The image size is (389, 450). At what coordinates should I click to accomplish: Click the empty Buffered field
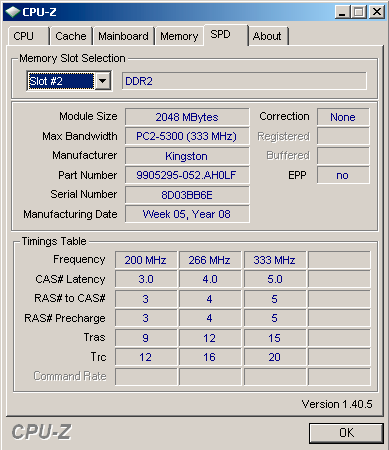point(343,156)
